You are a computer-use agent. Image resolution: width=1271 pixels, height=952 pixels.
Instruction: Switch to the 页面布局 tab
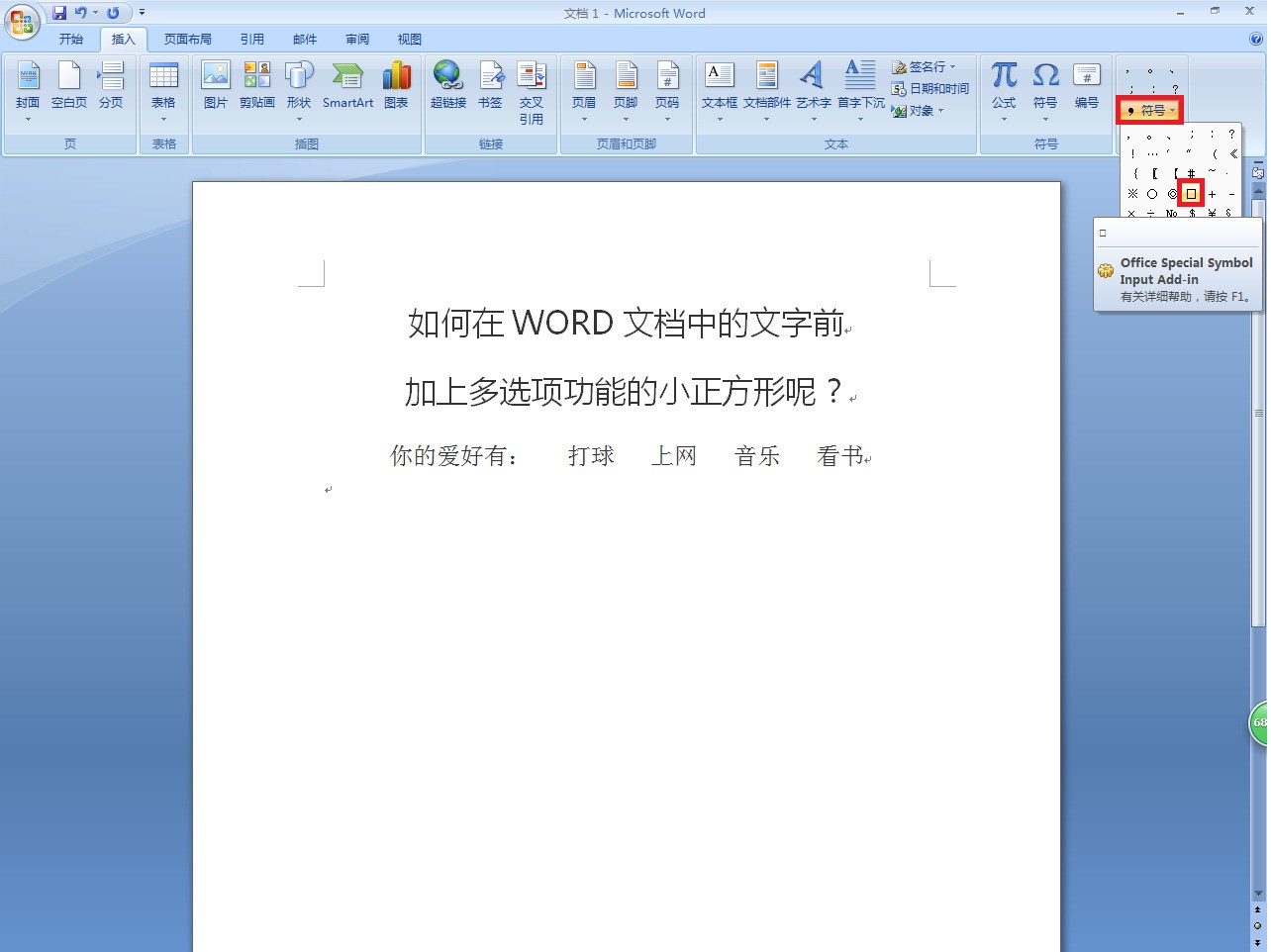point(188,40)
